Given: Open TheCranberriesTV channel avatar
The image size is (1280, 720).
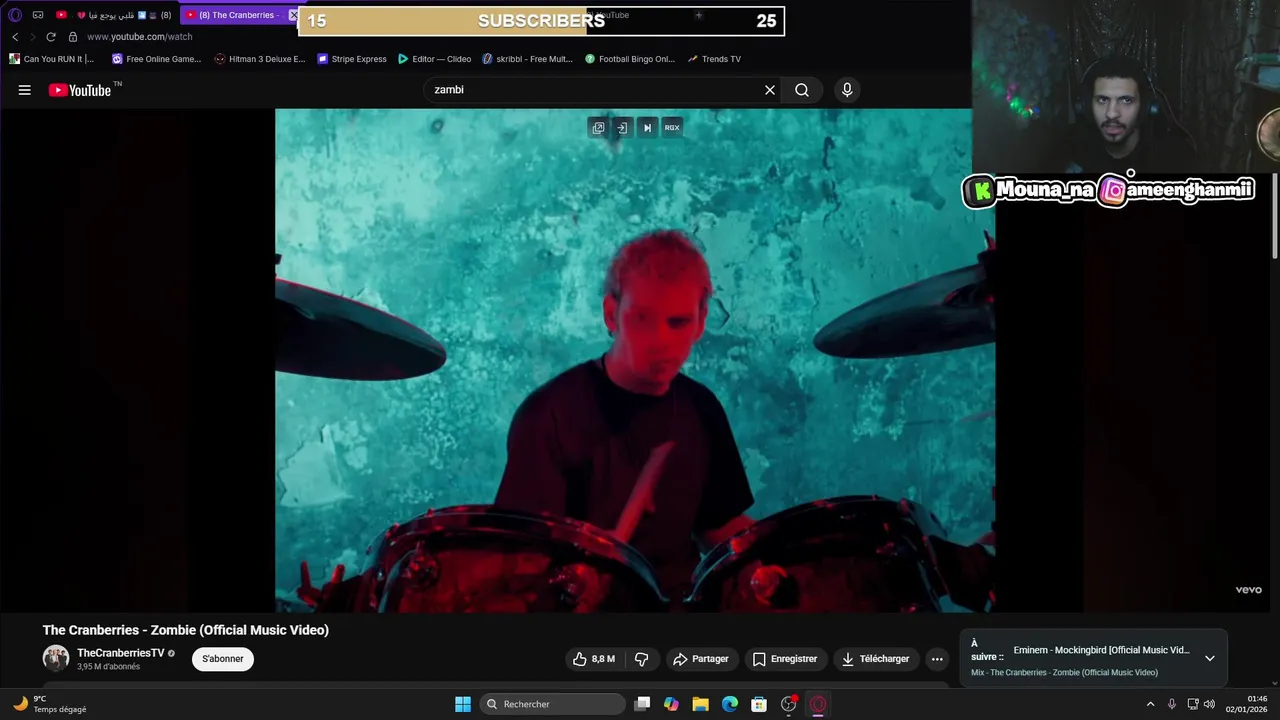Looking at the screenshot, I should (56, 658).
